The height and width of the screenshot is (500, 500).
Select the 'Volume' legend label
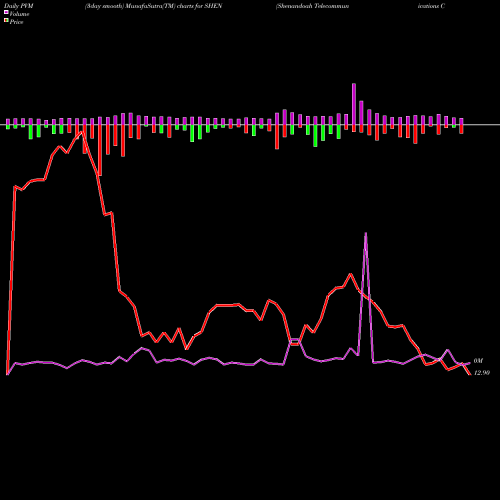click(x=19, y=14)
